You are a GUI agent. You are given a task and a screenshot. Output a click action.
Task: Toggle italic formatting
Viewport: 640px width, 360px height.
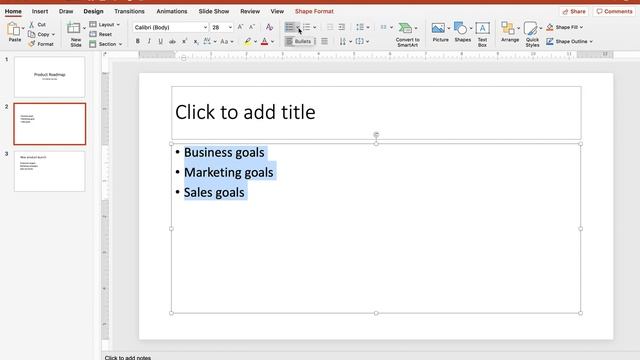pyautogui.click(x=149, y=41)
